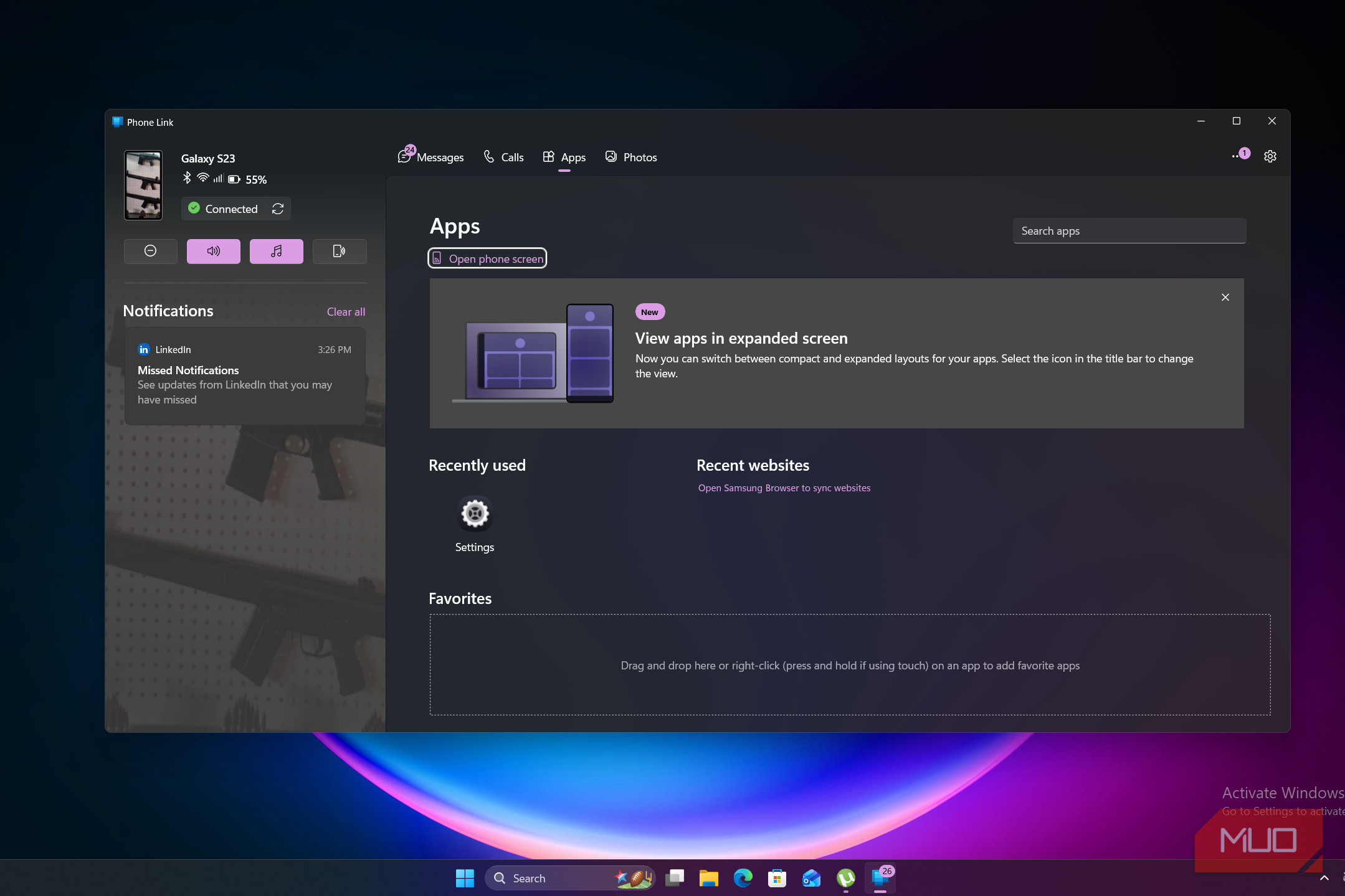The image size is (1345, 896).
Task: Click the Bluetooth status icon
Action: click(x=187, y=178)
